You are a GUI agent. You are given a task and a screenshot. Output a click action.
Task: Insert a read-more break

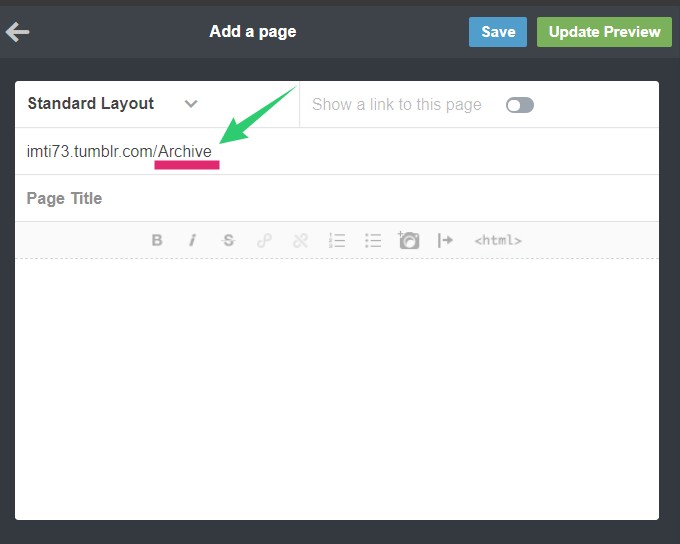point(445,240)
